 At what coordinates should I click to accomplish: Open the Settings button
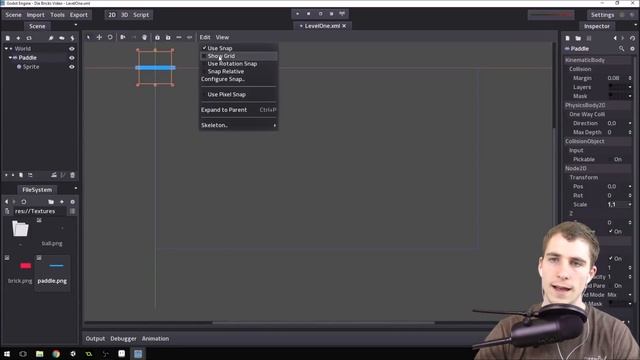tap(602, 15)
